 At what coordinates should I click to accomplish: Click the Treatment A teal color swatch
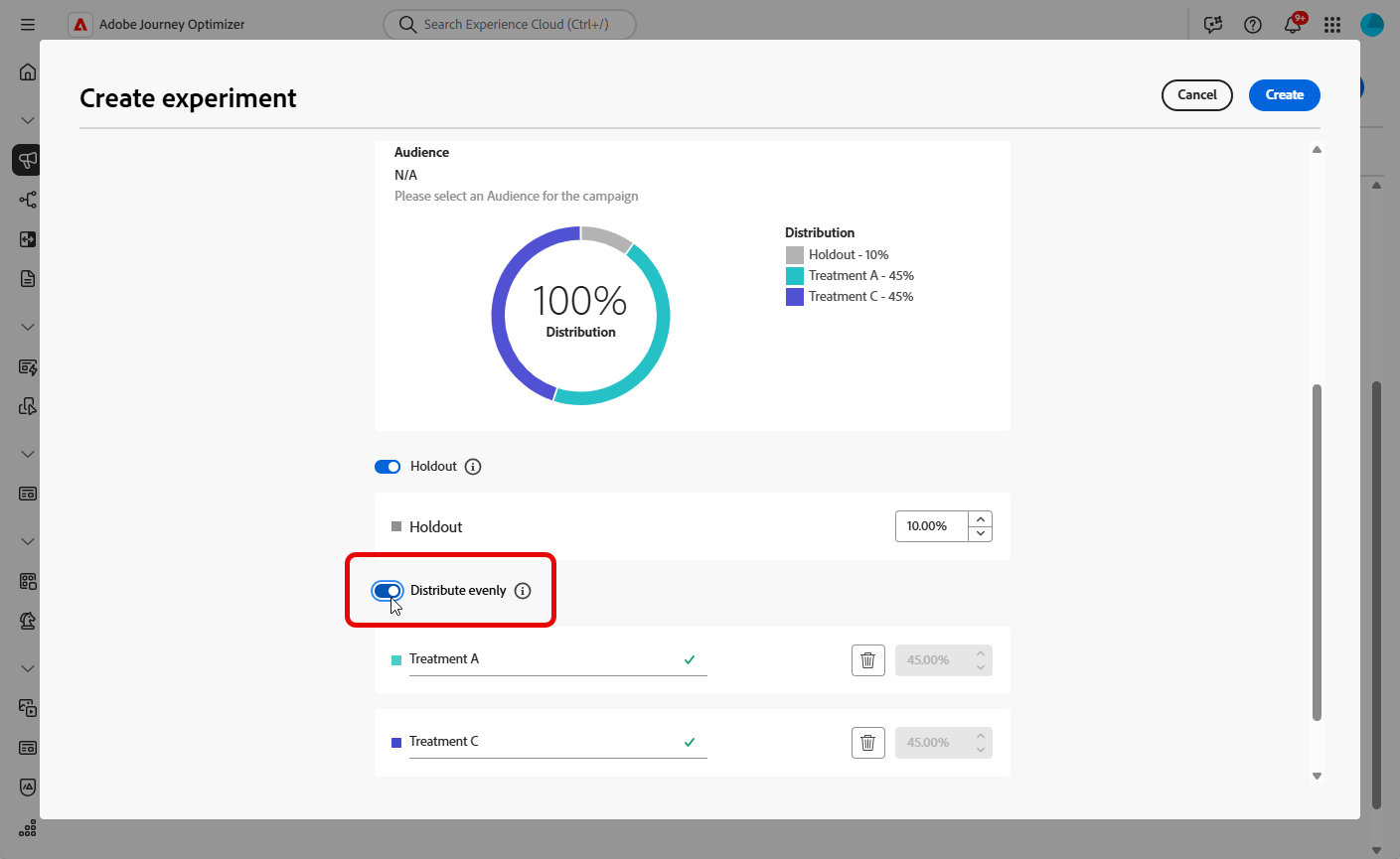pos(396,660)
